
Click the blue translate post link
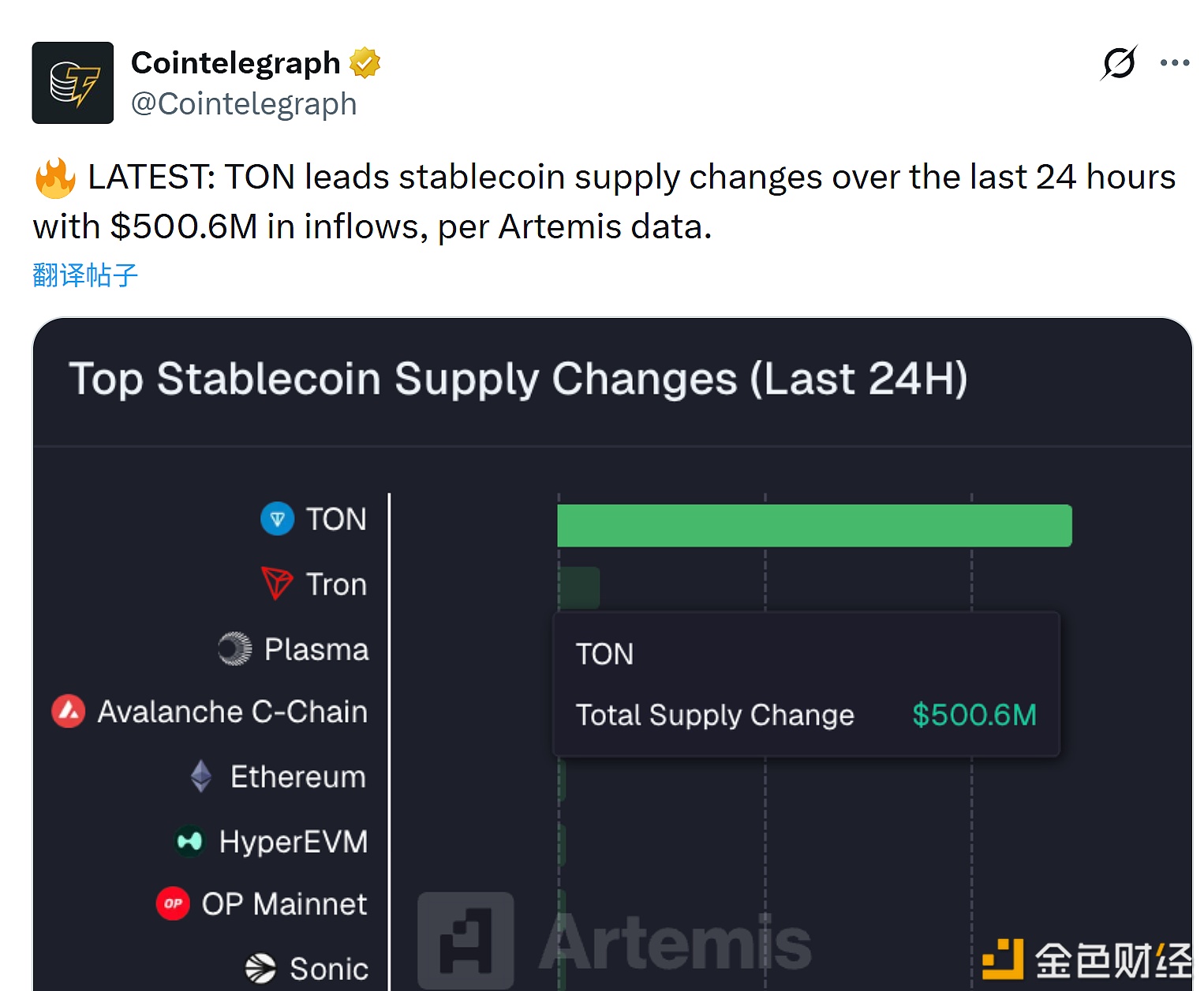pos(85,275)
